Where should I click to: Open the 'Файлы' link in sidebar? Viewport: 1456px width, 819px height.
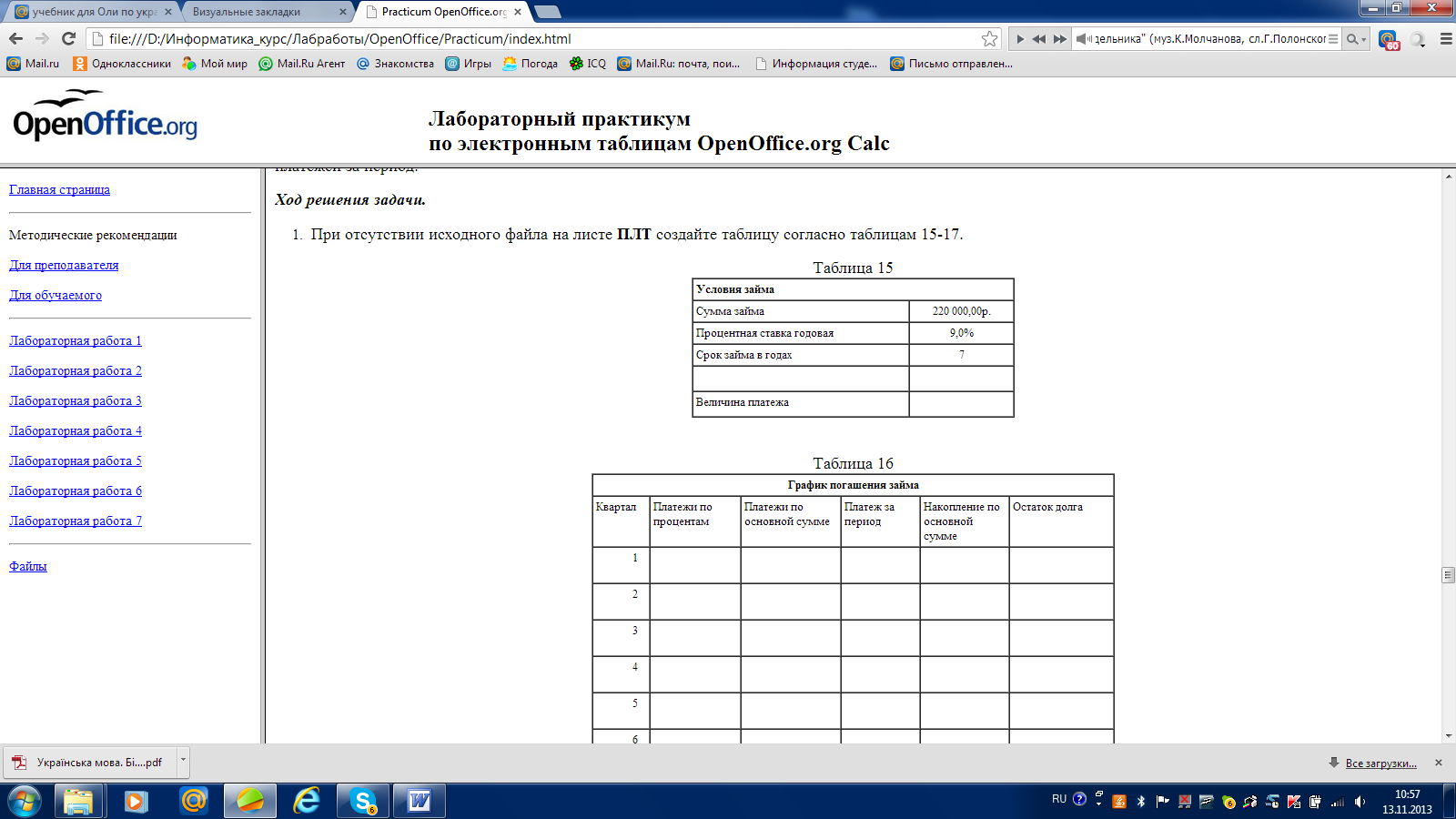pos(28,566)
